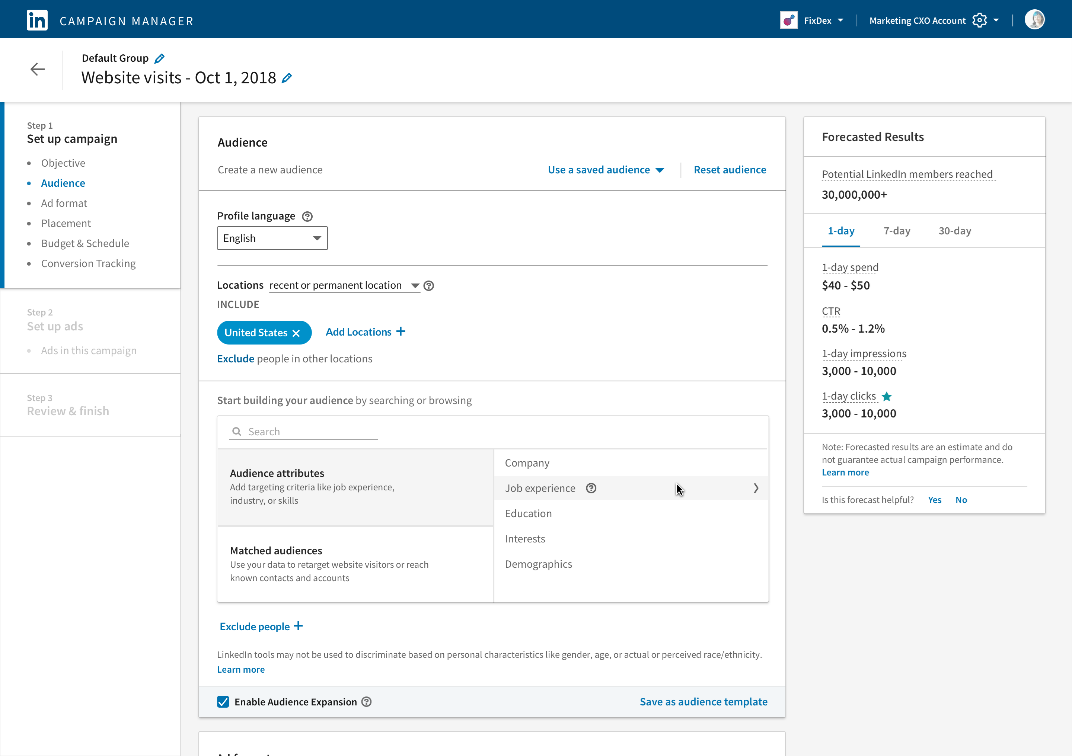Expand Use a saved audience dropdown
The height and width of the screenshot is (756, 1072).
(x=606, y=170)
